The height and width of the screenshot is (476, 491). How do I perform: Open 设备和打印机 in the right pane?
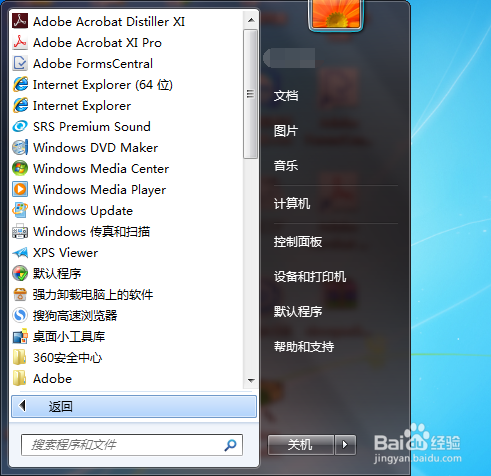point(310,277)
